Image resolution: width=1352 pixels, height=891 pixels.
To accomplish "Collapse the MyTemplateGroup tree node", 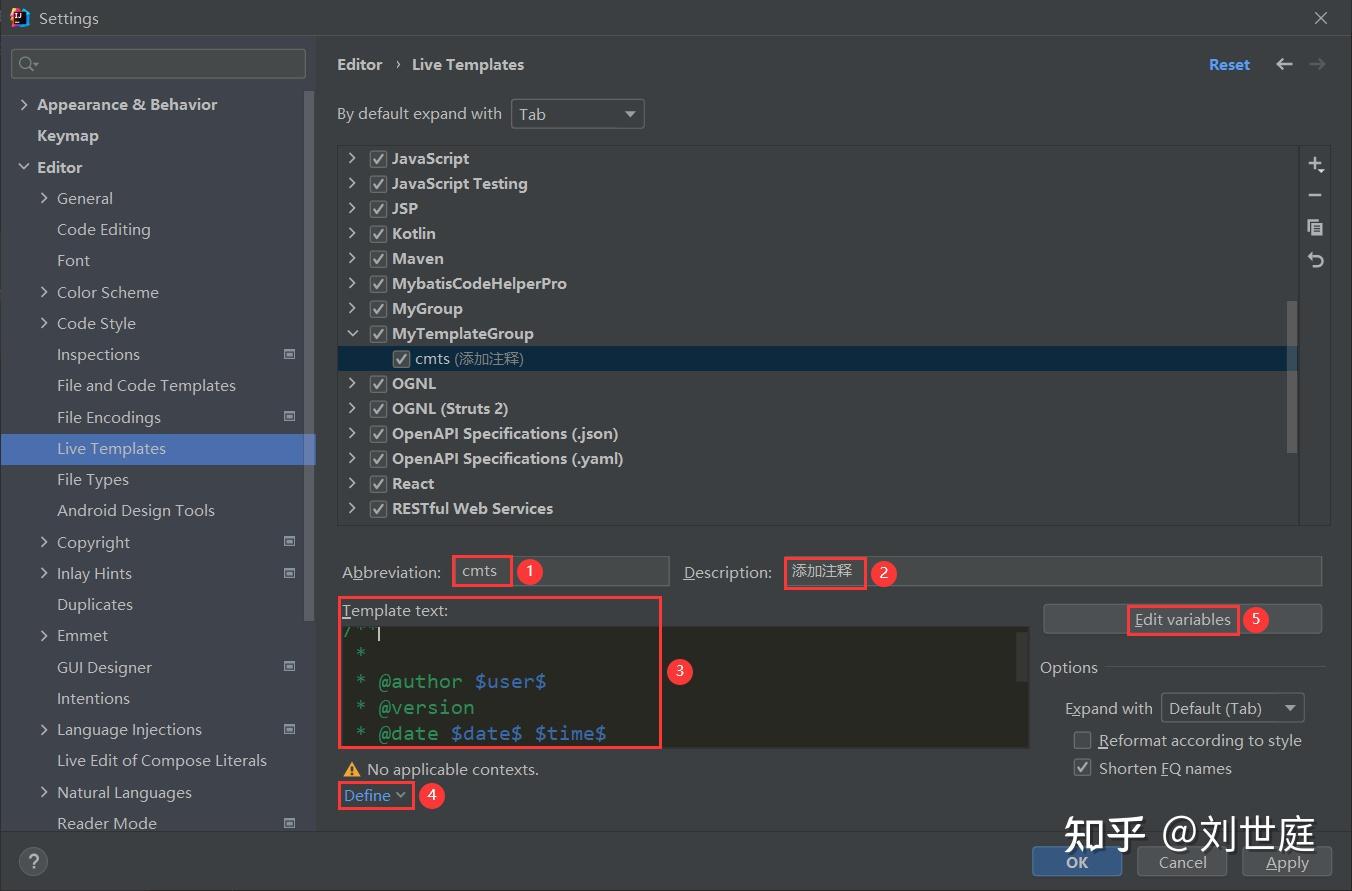I will tap(352, 334).
